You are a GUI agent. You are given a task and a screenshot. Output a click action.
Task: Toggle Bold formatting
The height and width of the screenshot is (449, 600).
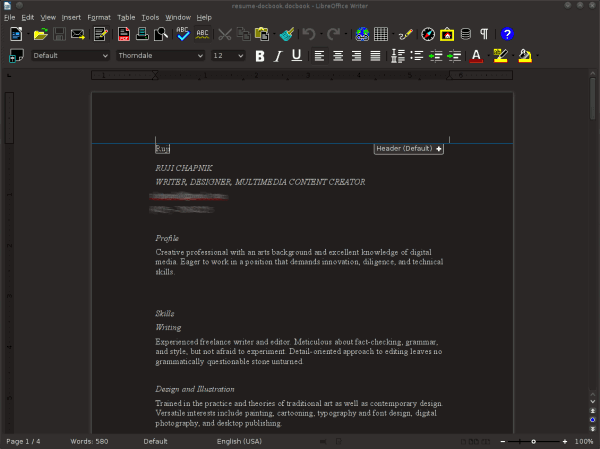coord(260,56)
